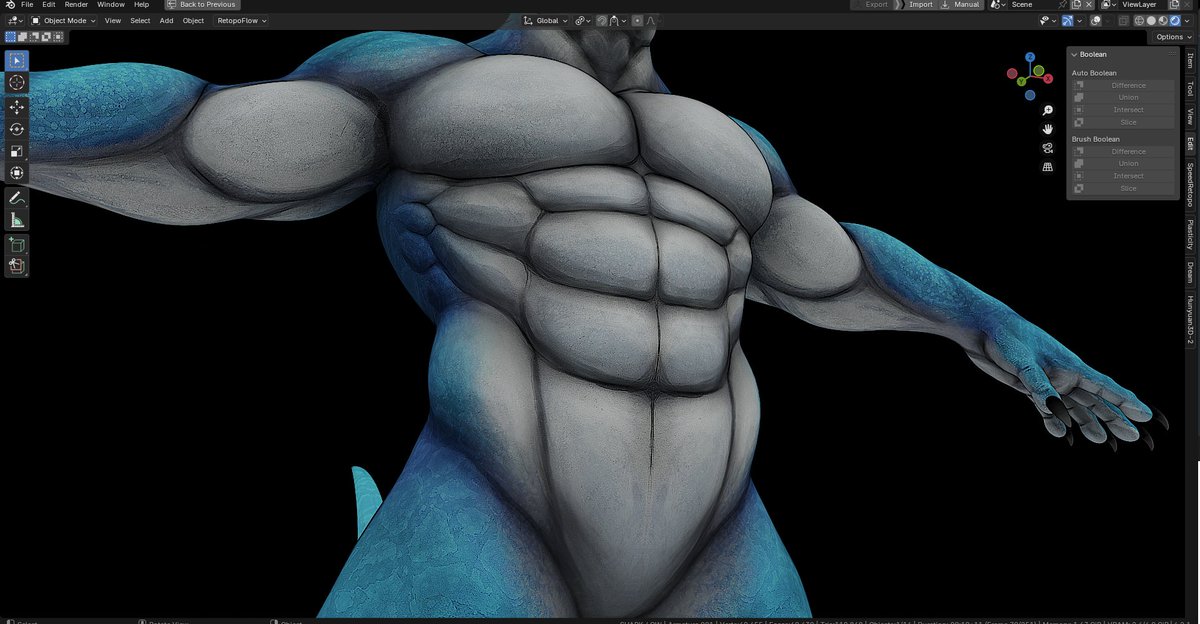Apply Union under Auto Boolean
This screenshot has width=1200, height=624.
1128,97
